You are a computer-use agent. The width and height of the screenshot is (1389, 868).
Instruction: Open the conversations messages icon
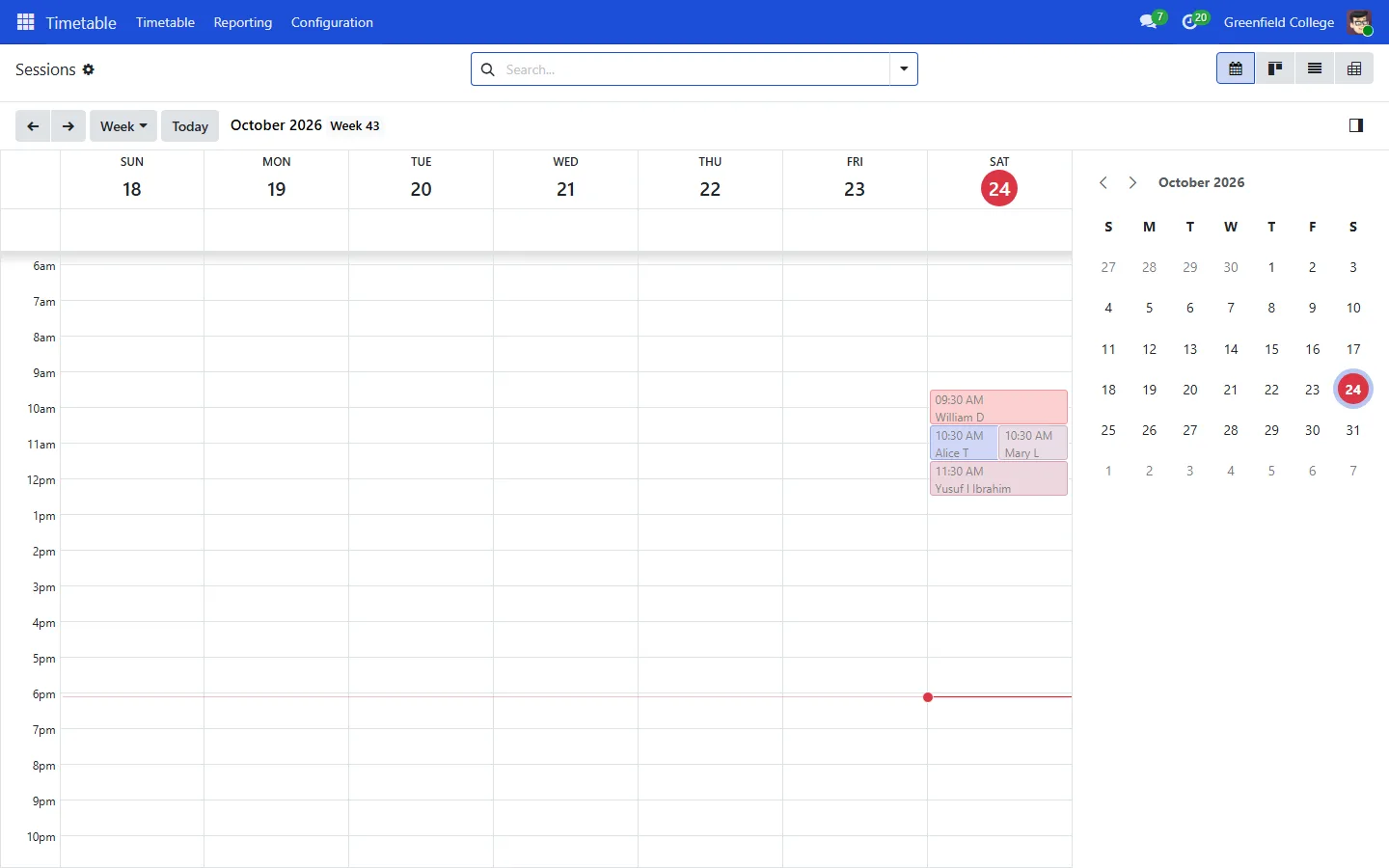(x=1148, y=21)
